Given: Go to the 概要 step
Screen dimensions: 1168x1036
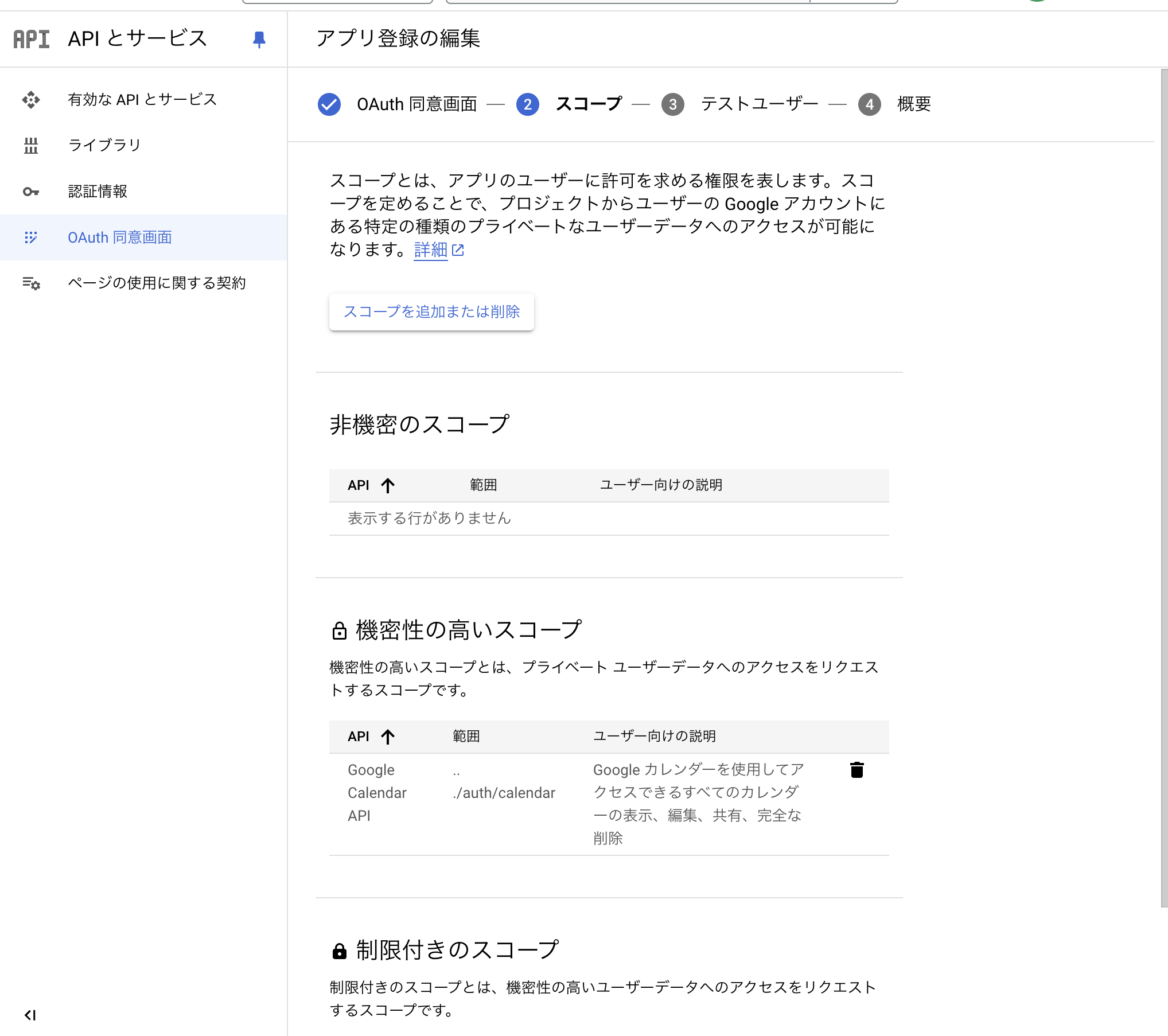Looking at the screenshot, I should pyautogui.click(x=914, y=104).
